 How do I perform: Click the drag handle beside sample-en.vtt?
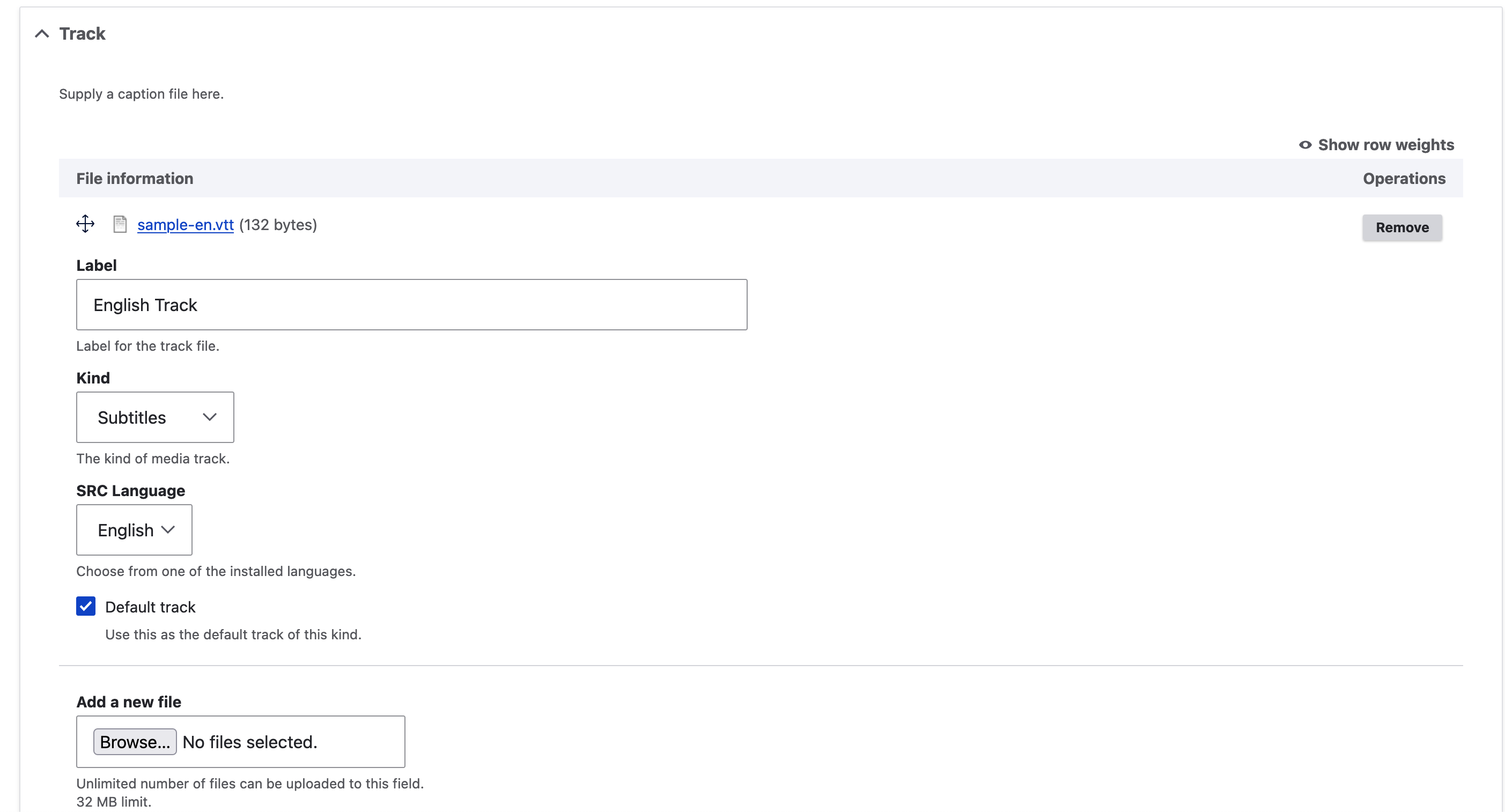point(85,224)
